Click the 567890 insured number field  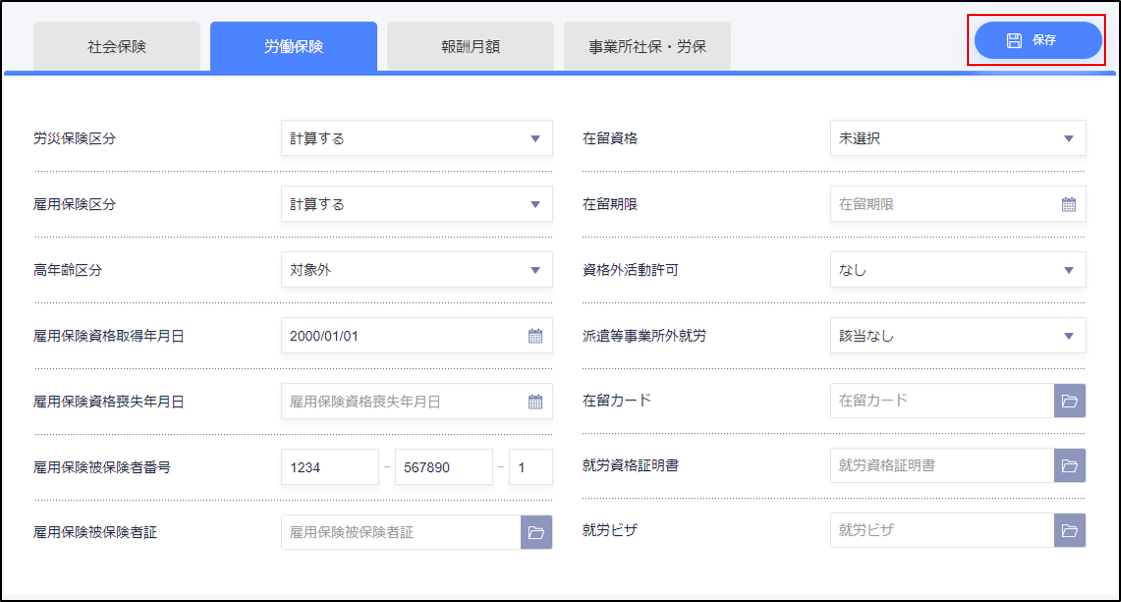tap(444, 467)
